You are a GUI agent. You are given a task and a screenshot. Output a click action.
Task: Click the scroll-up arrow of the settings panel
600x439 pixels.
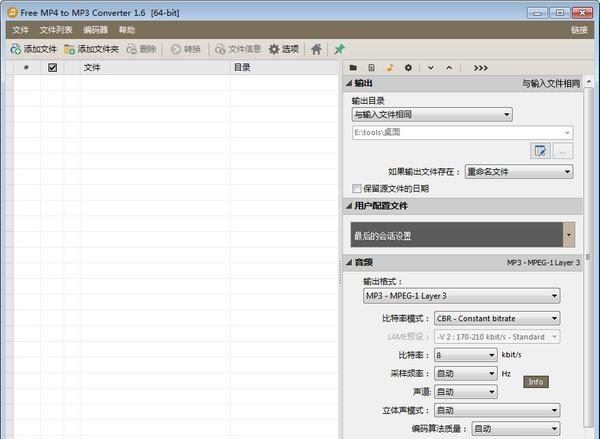[x=589, y=82]
